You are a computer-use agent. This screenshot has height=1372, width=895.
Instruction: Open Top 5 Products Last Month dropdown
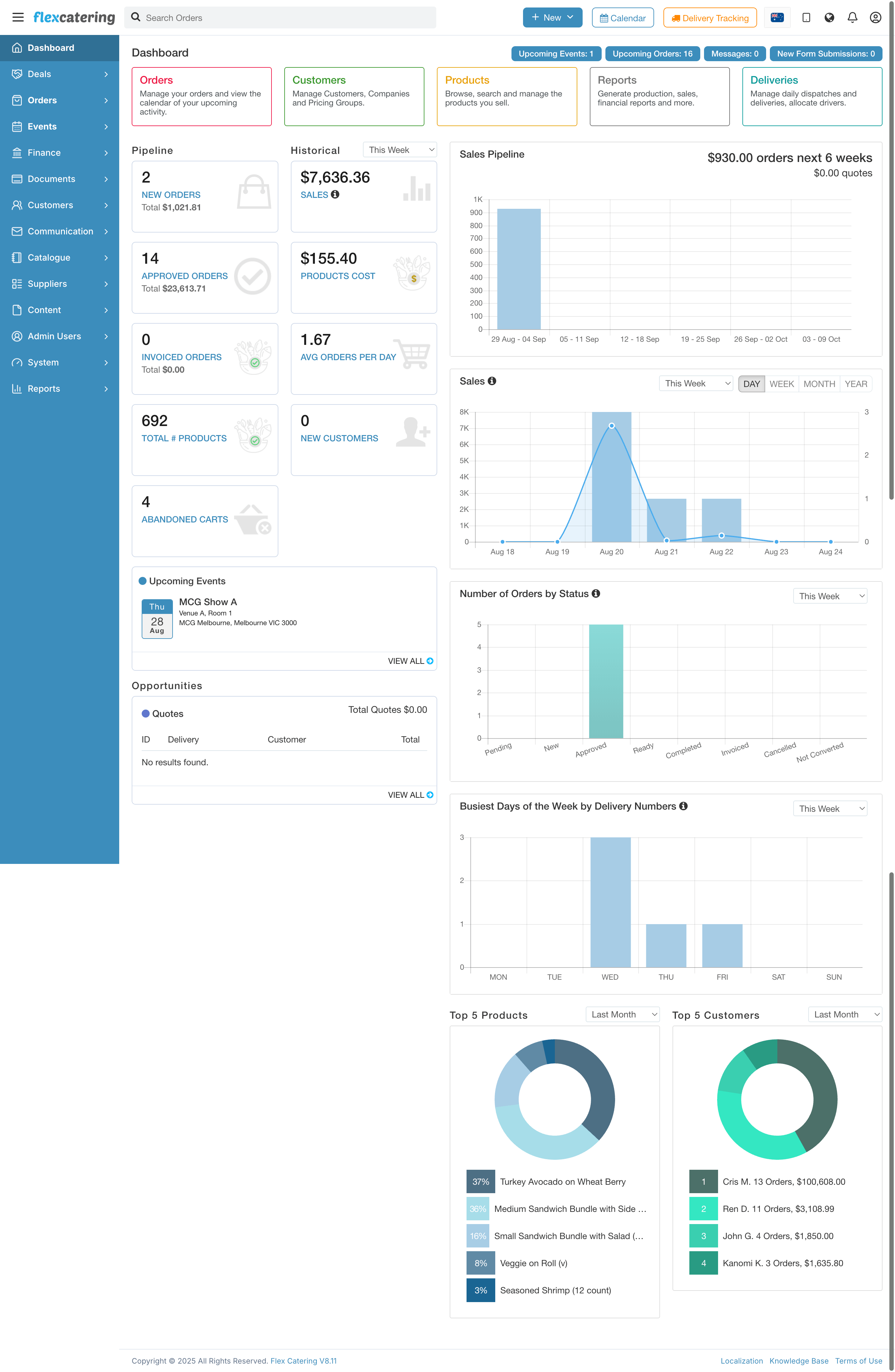click(x=622, y=1015)
